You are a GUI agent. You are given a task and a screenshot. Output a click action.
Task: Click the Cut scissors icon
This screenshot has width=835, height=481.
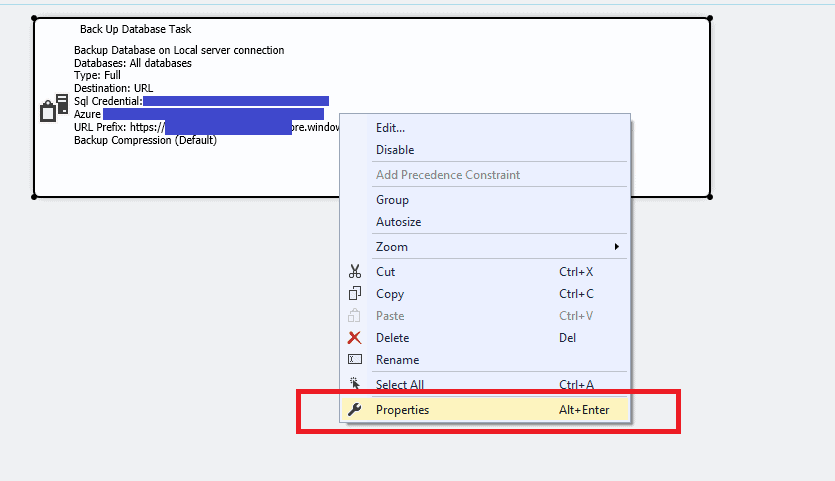coord(355,272)
